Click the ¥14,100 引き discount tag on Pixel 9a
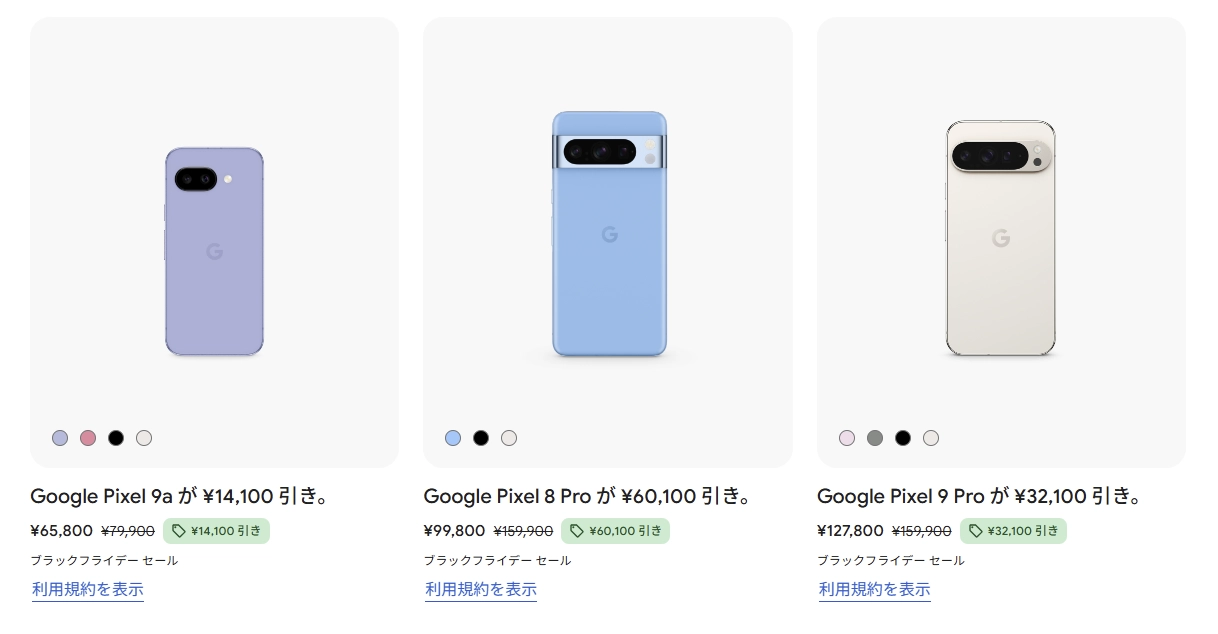 point(217,531)
